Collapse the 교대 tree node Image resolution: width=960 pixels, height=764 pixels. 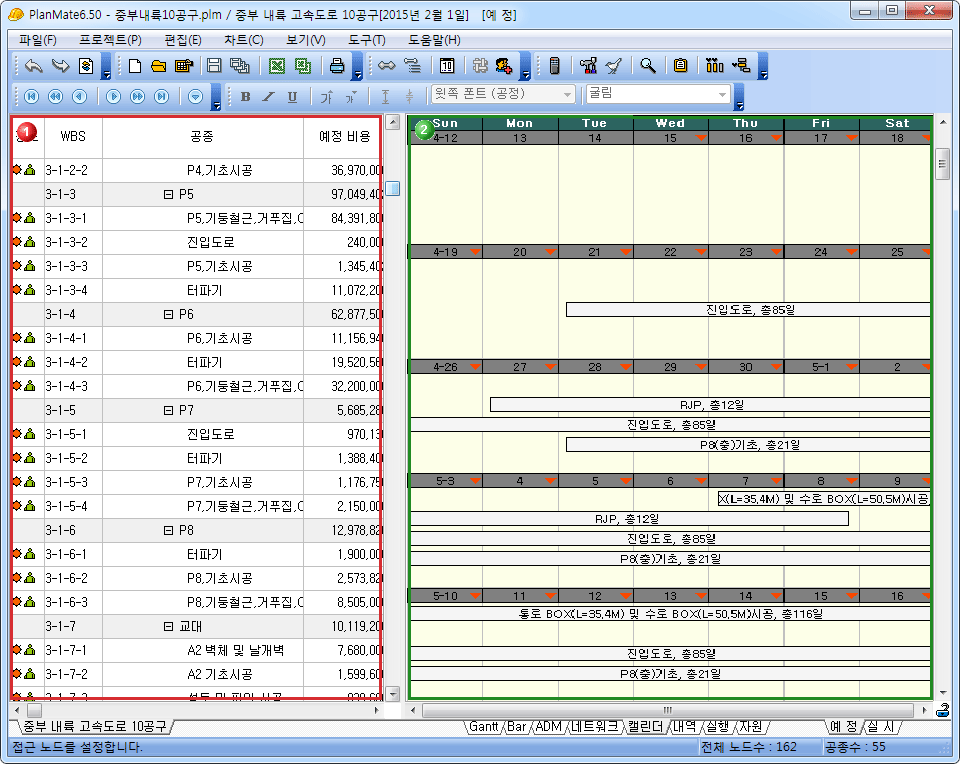click(169, 626)
